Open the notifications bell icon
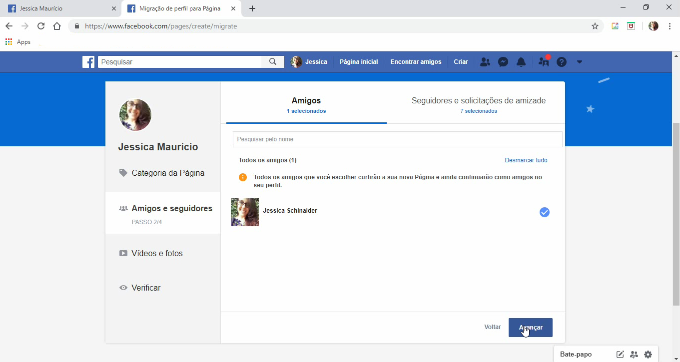 pos(521,62)
